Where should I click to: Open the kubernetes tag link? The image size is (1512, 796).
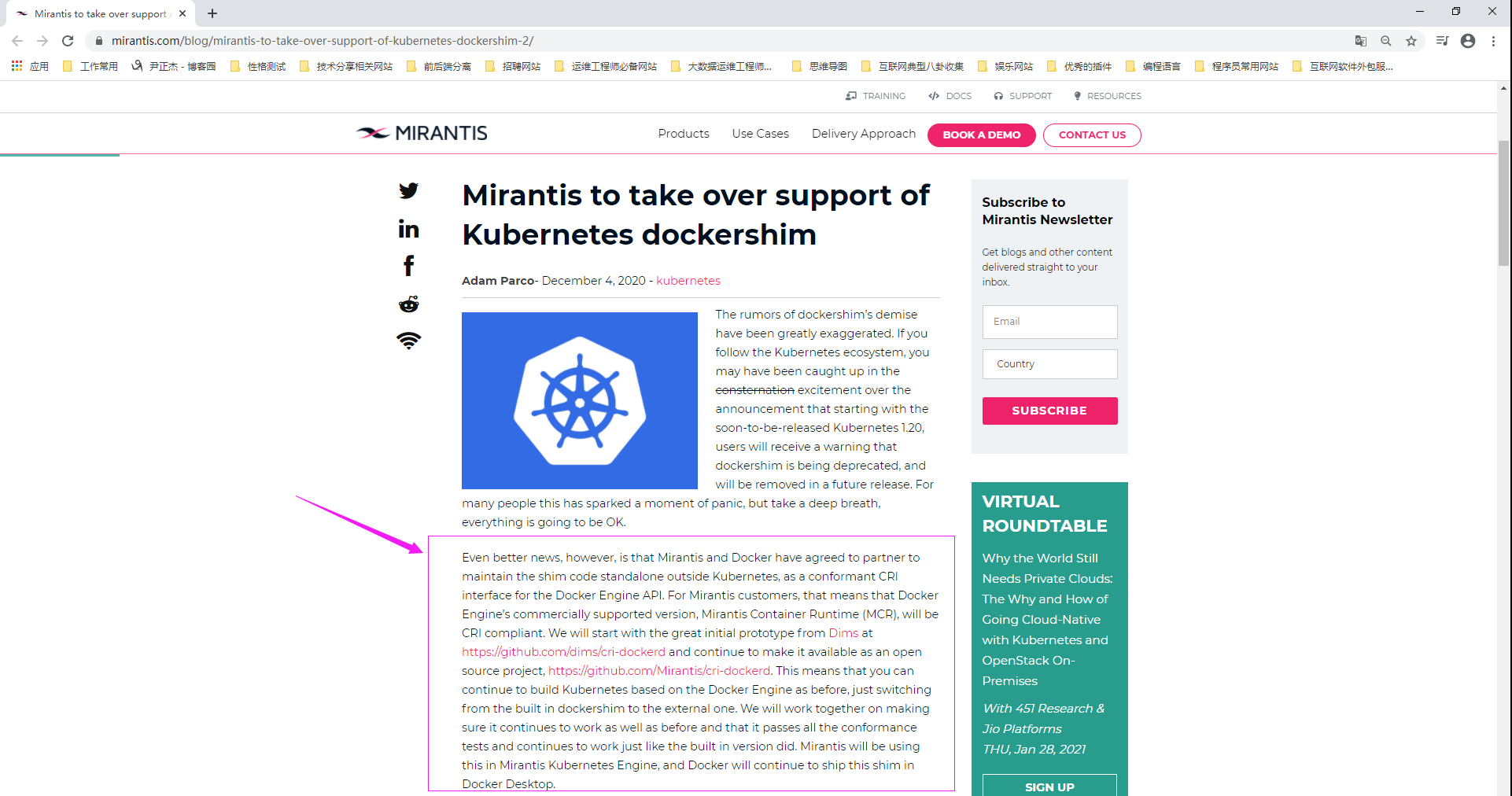click(688, 281)
